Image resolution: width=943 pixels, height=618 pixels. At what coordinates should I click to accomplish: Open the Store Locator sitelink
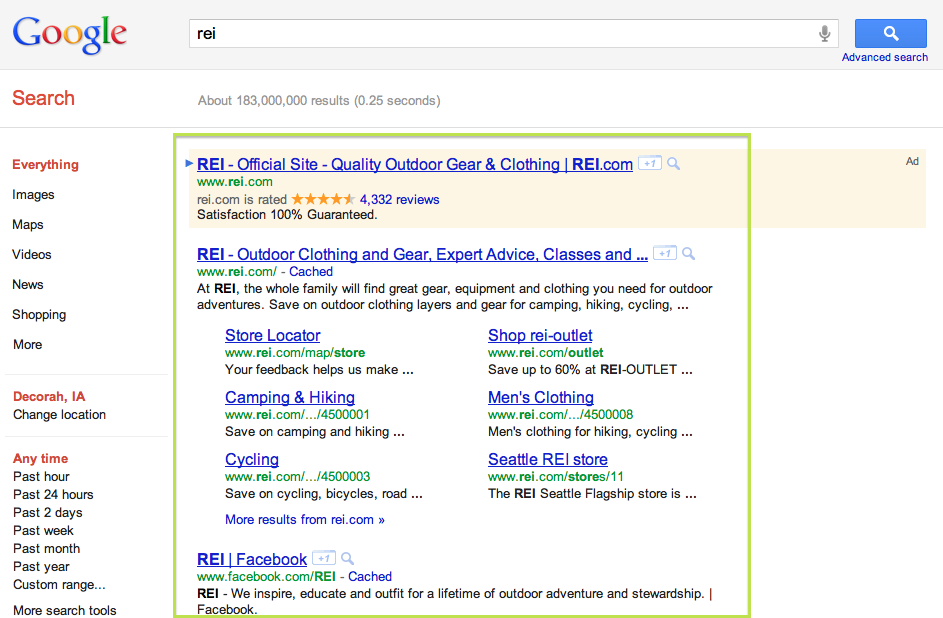coord(272,336)
